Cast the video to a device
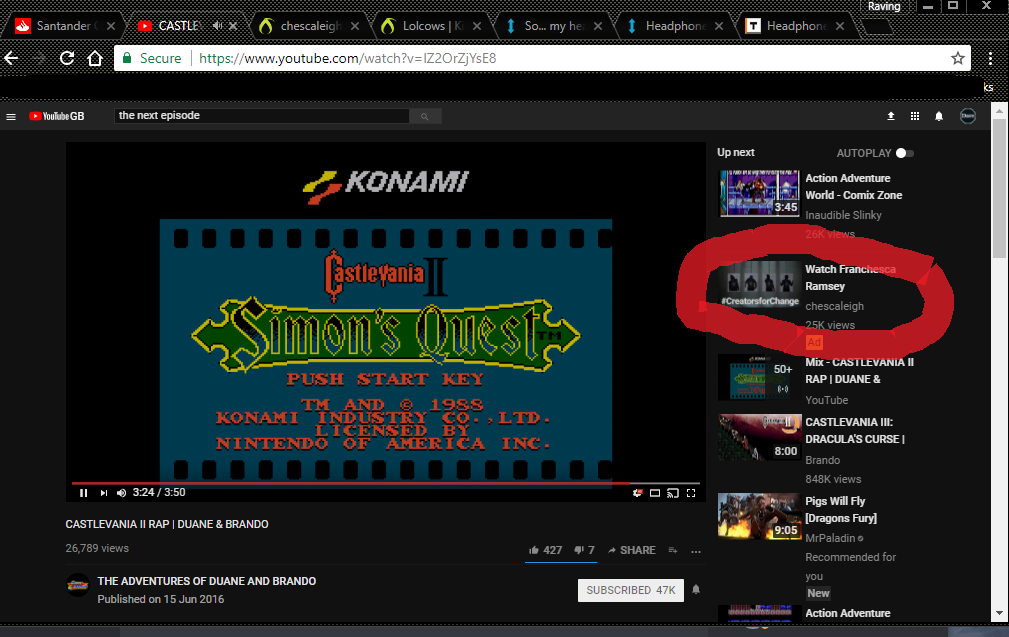This screenshot has width=1009, height=637. 673,493
